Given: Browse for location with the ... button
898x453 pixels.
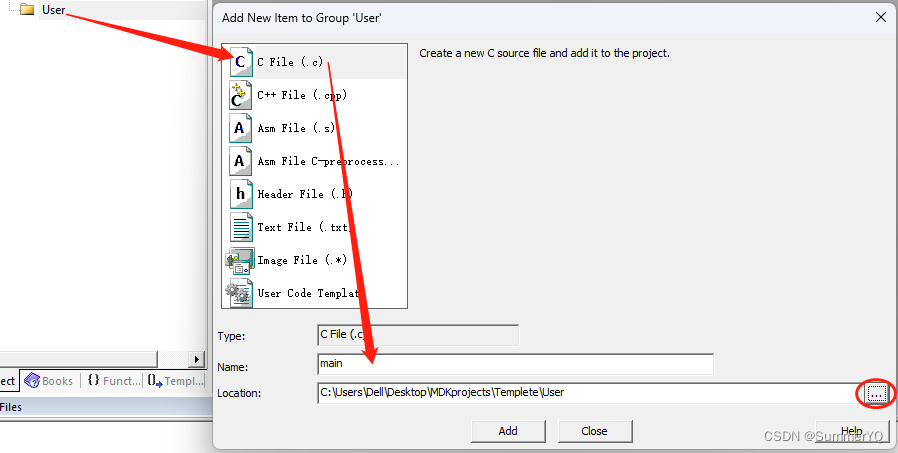Looking at the screenshot, I should point(877,393).
